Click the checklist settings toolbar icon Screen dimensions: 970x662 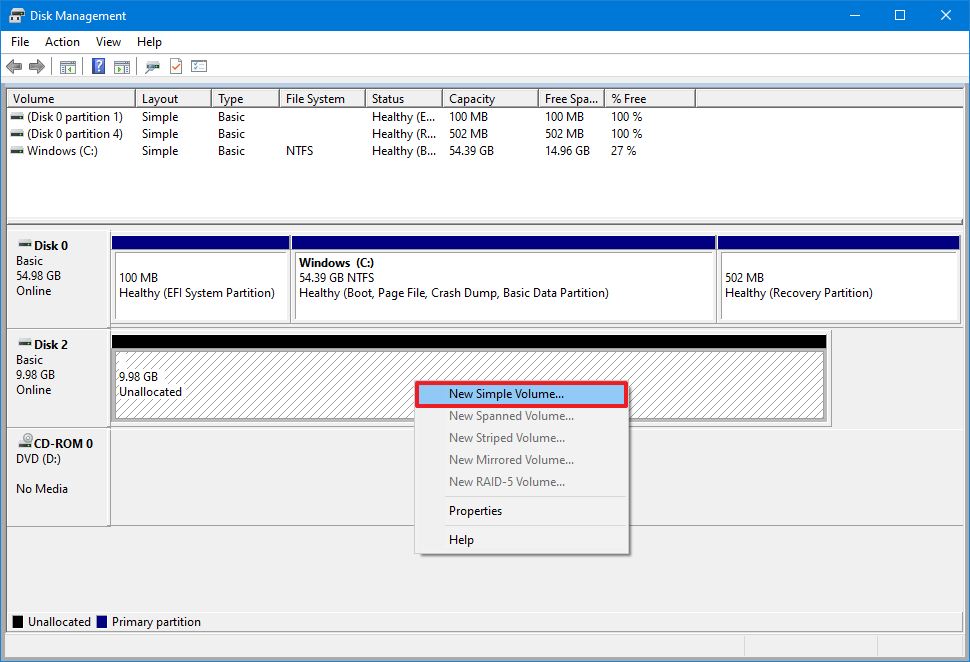pos(199,67)
